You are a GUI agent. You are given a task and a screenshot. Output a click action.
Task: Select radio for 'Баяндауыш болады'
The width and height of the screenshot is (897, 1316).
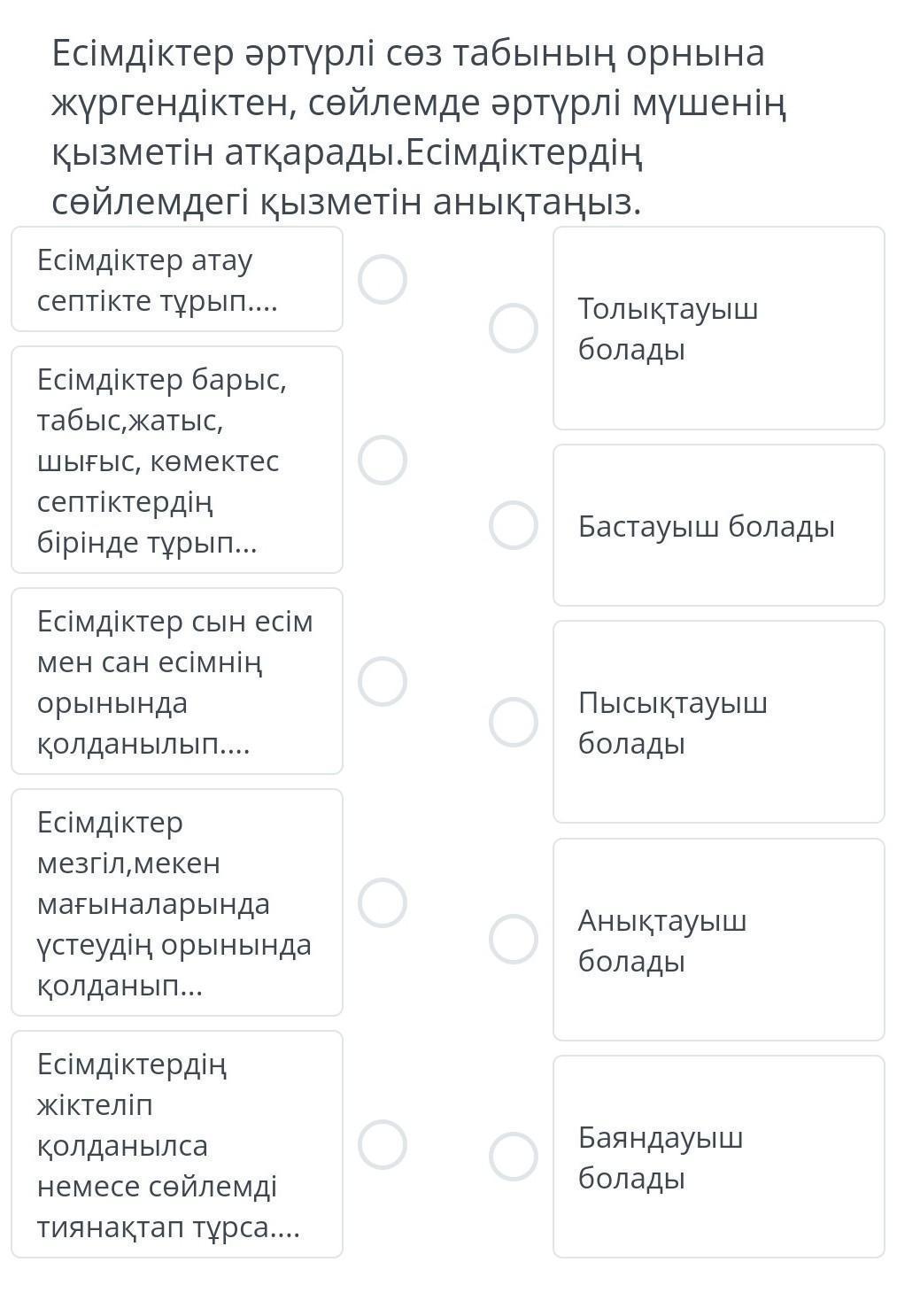[x=514, y=1157]
